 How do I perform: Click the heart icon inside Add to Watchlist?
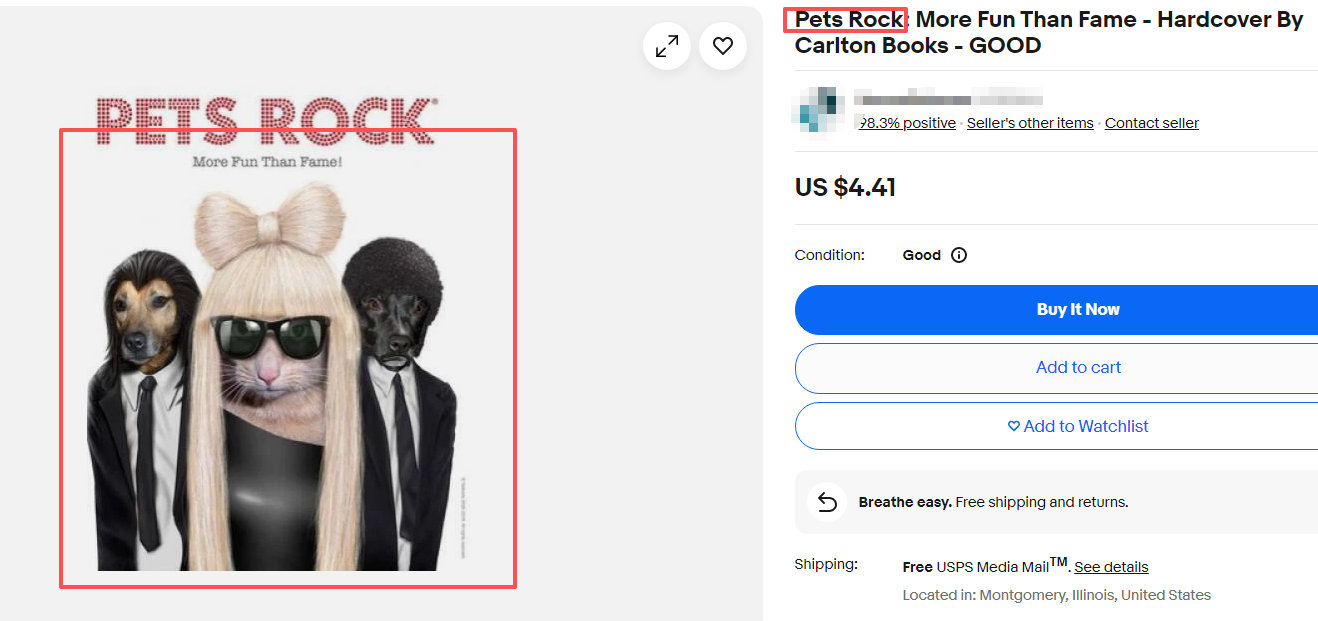(x=1013, y=426)
